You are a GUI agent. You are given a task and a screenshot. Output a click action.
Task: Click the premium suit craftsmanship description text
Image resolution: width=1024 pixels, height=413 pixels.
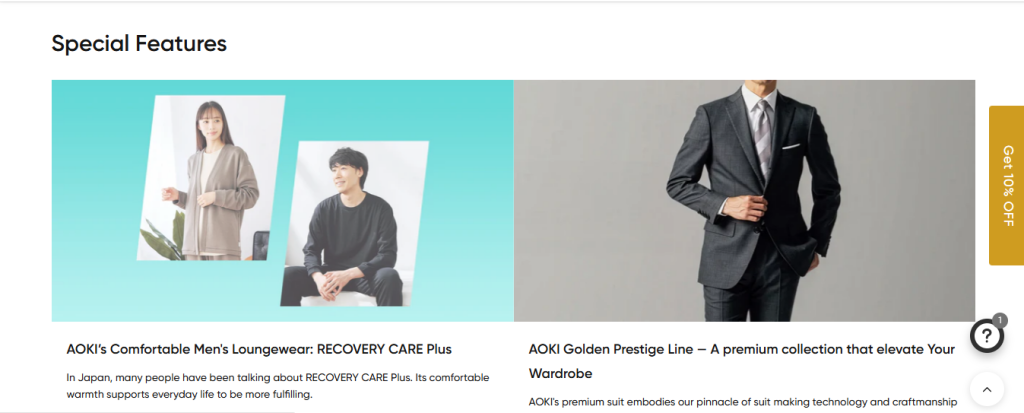[x=743, y=402]
